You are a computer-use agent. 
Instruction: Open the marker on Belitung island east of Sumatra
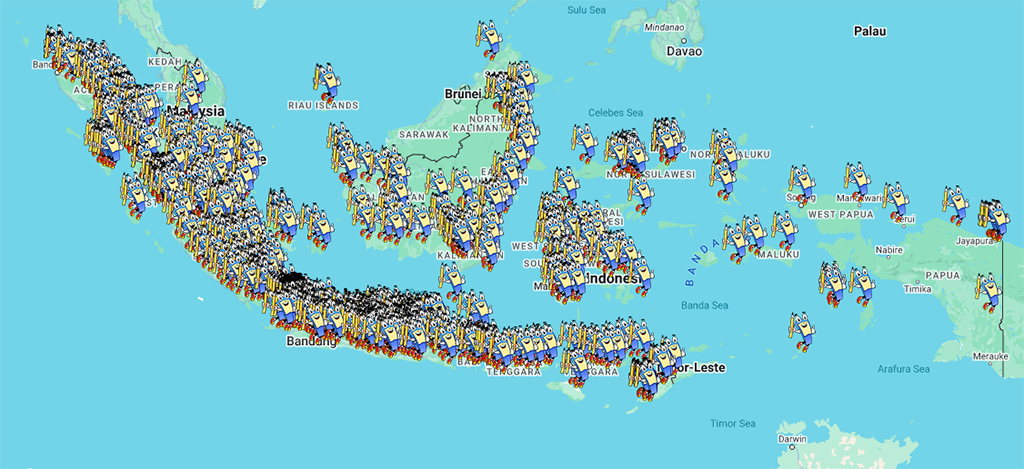pyautogui.click(x=319, y=225)
